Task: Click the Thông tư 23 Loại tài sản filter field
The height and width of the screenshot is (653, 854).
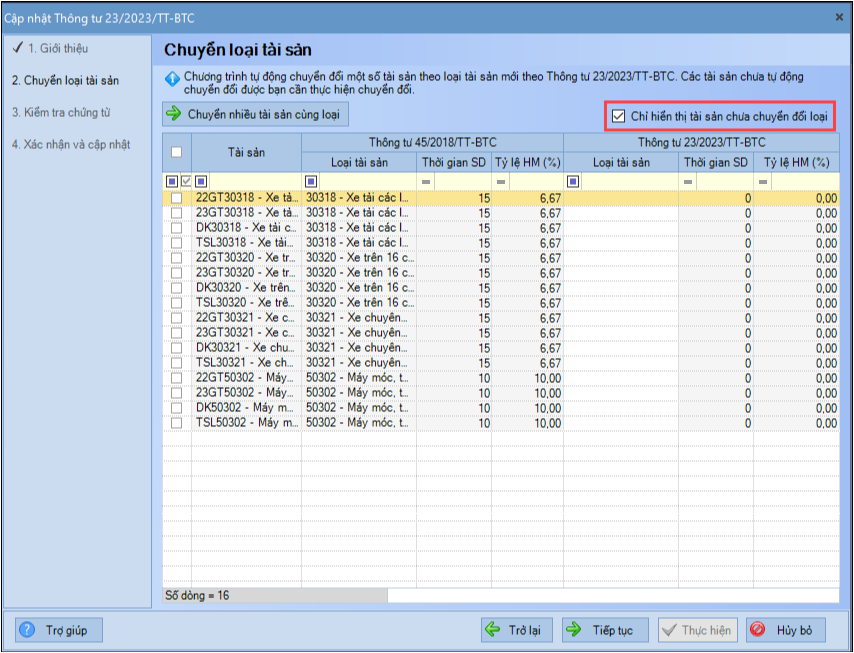Action: point(629,181)
